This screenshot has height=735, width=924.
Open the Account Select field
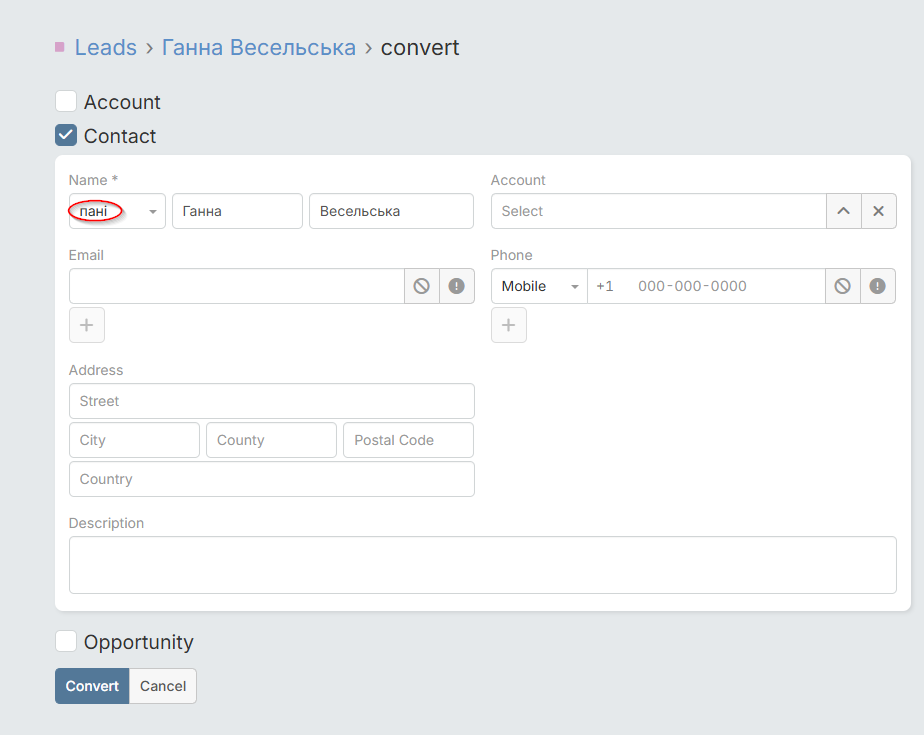coord(658,211)
